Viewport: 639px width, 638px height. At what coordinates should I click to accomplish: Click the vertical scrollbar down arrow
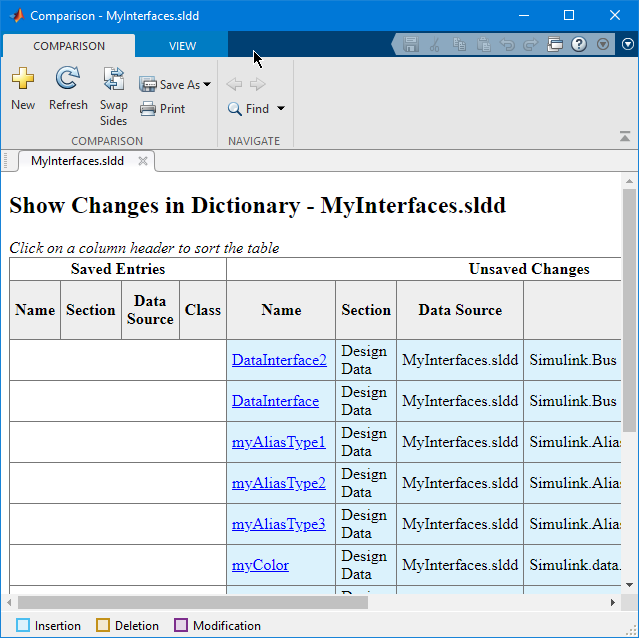click(x=629, y=585)
